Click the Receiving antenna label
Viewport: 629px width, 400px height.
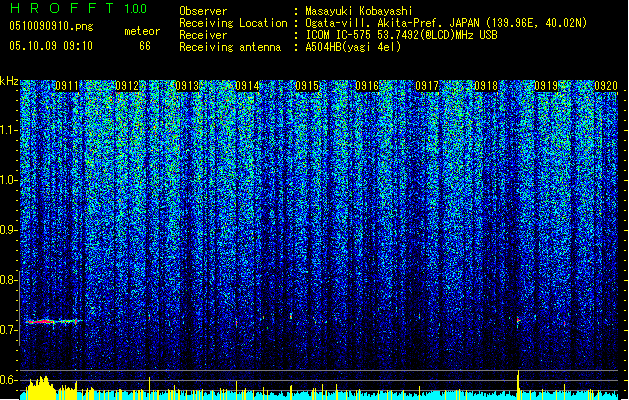230,47
